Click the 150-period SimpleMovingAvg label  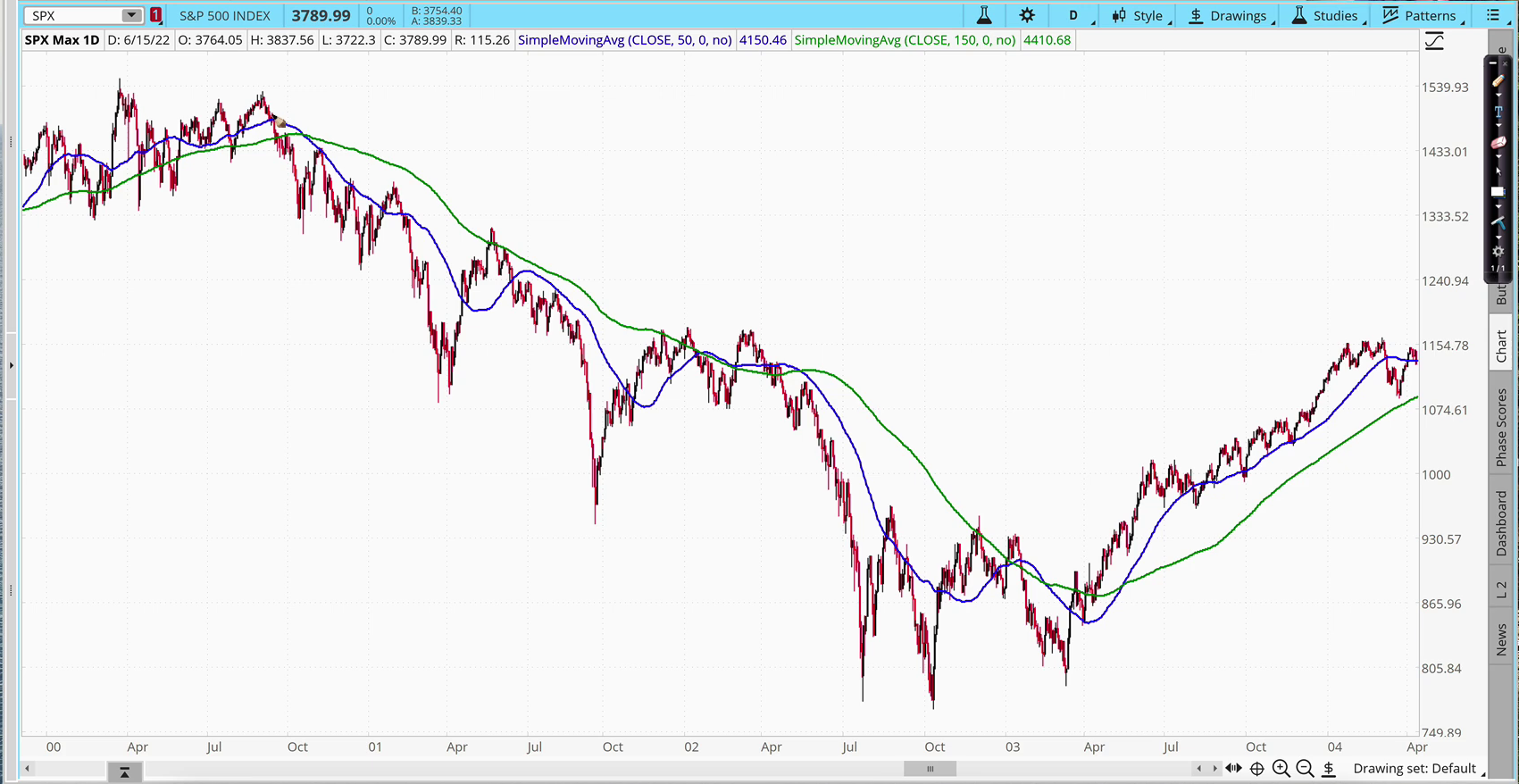[x=905, y=40]
